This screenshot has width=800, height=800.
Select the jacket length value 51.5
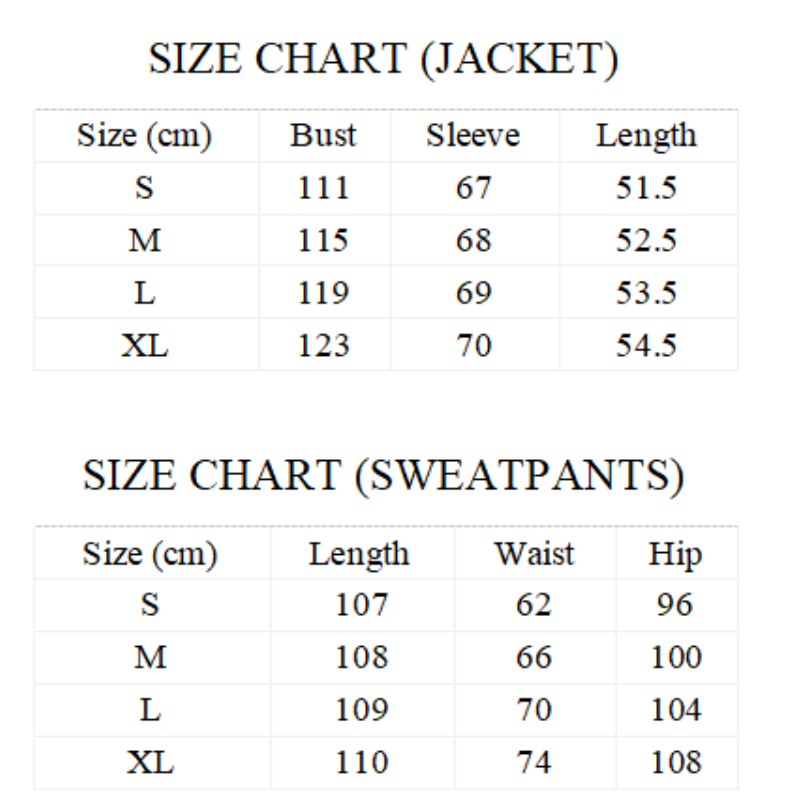[x=646, y=188]
